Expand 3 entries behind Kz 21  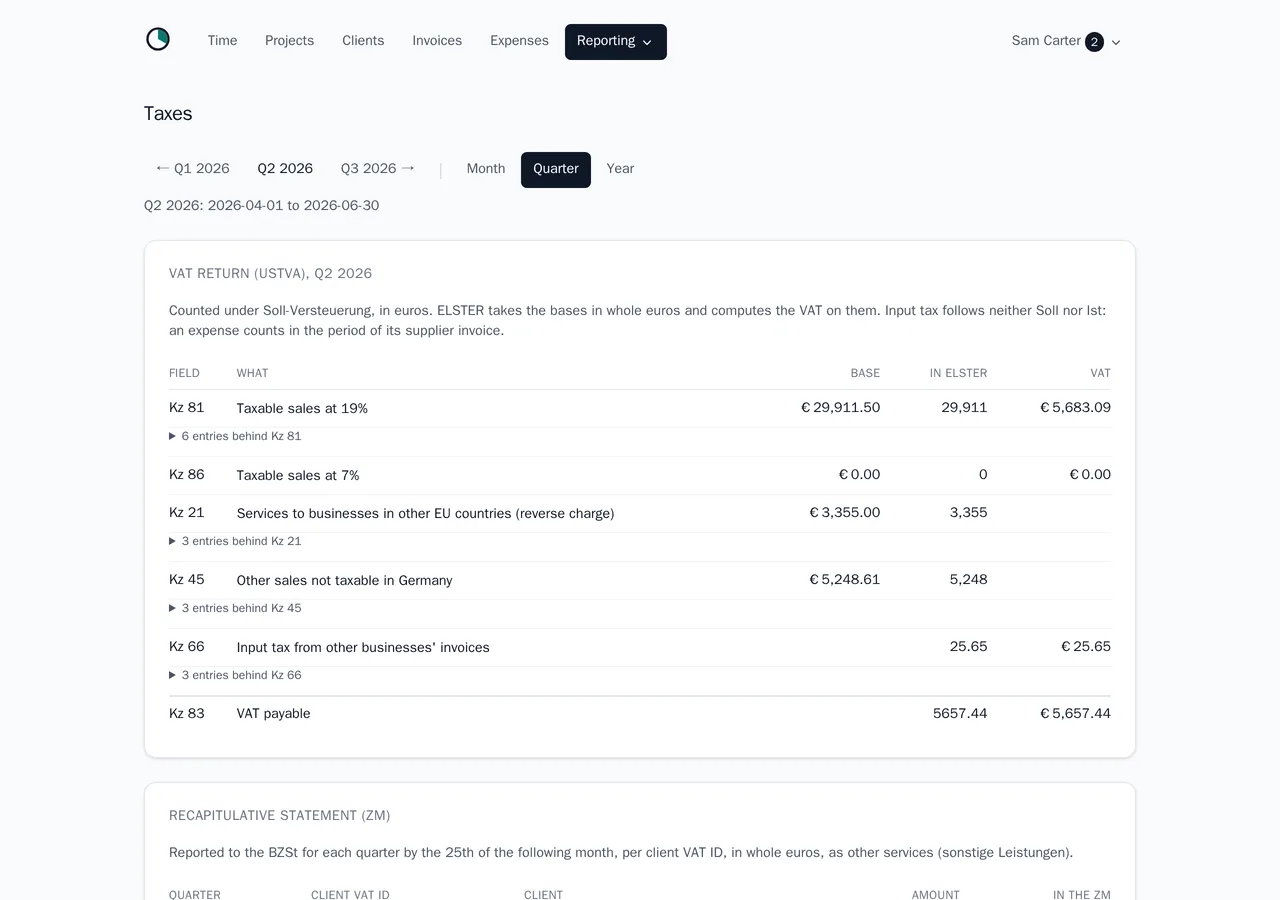235,542
